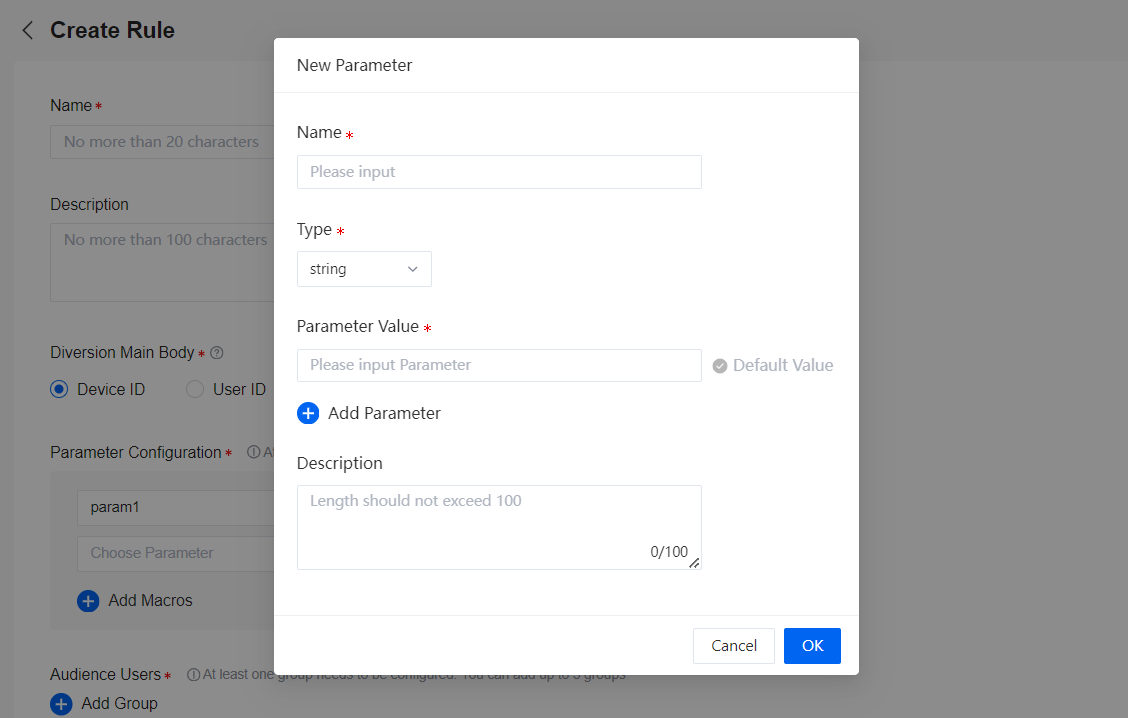Select the Device ID radio button

(59, 389)
